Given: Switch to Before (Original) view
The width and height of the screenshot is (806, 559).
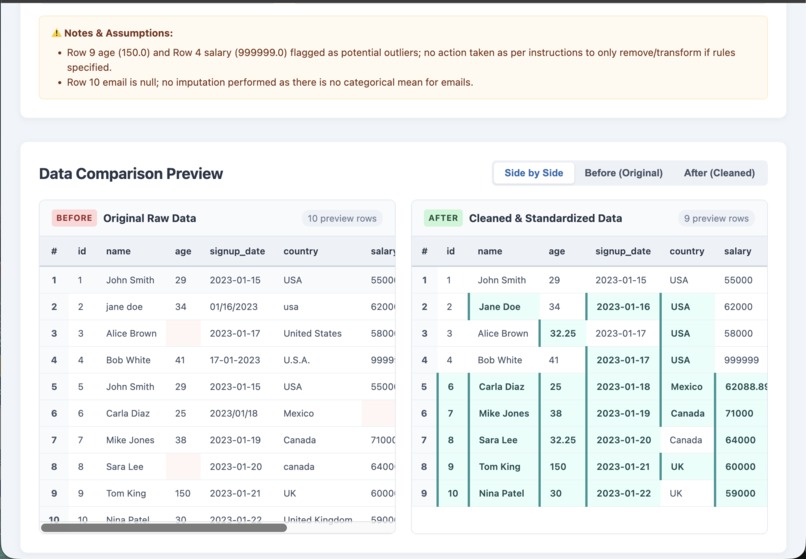Looking at the screenshot, I should tap(624, 173).
